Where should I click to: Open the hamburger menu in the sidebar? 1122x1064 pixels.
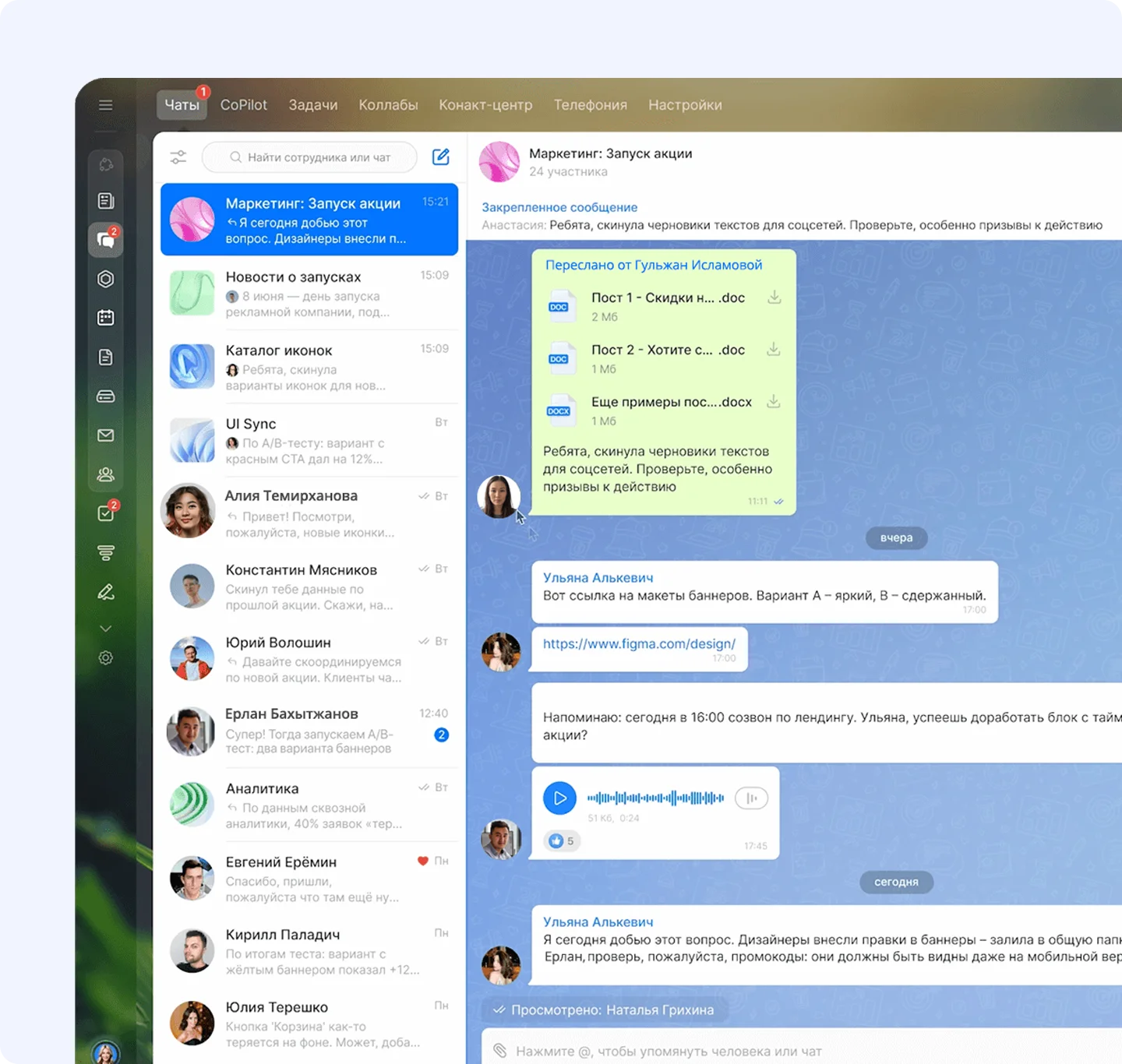pos(106,105)
